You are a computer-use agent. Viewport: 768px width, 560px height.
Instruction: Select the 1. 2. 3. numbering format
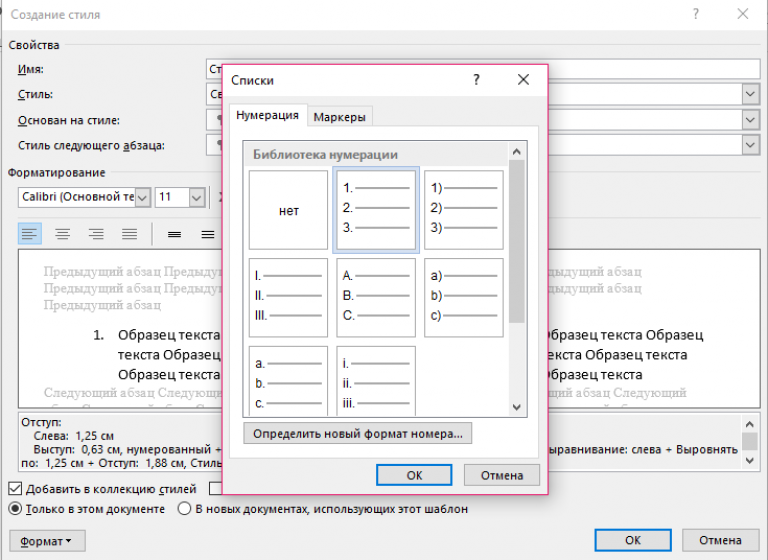[x=376, y=210]
